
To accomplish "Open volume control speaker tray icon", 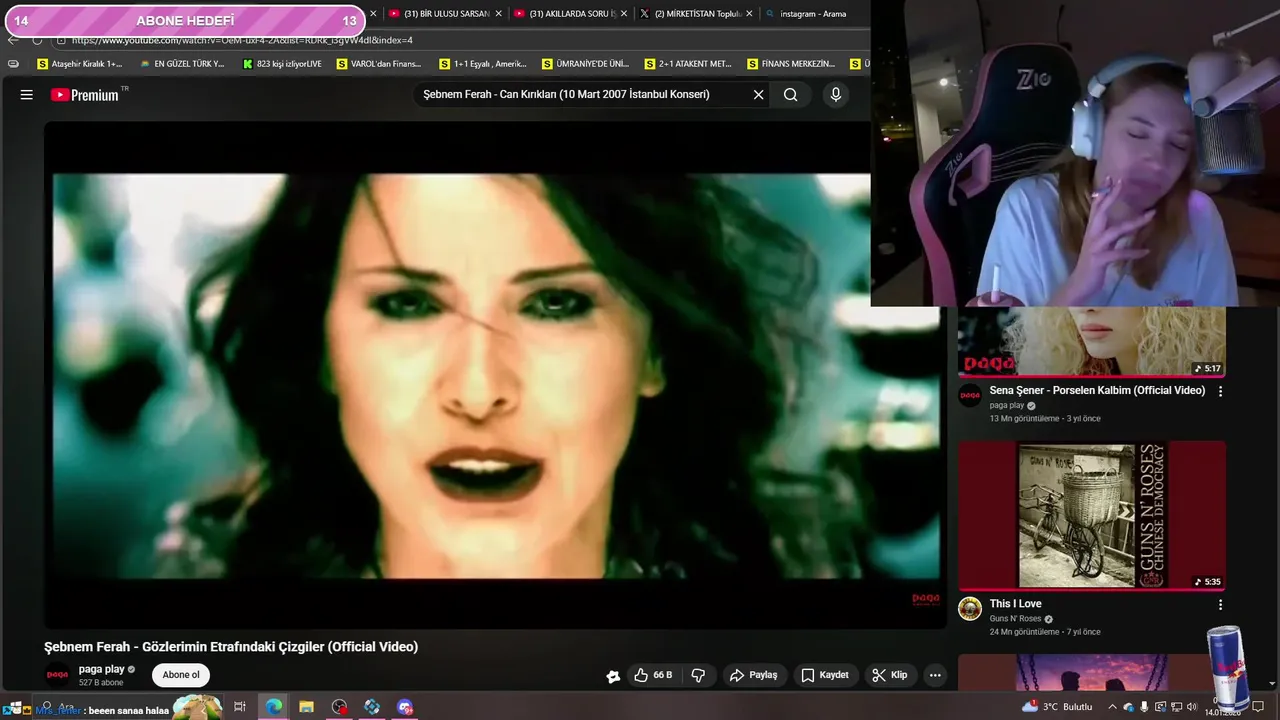I will click(1192, 707).
